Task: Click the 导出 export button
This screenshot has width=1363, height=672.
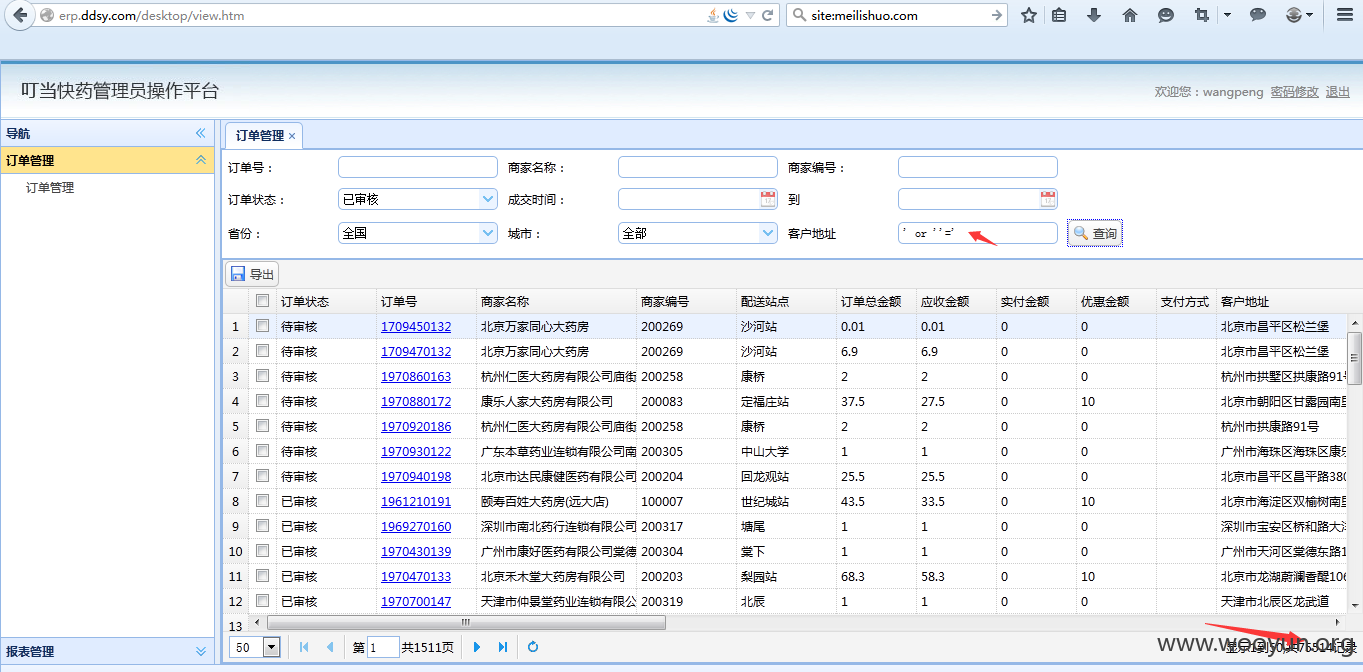Action: (x=252, y=274)
